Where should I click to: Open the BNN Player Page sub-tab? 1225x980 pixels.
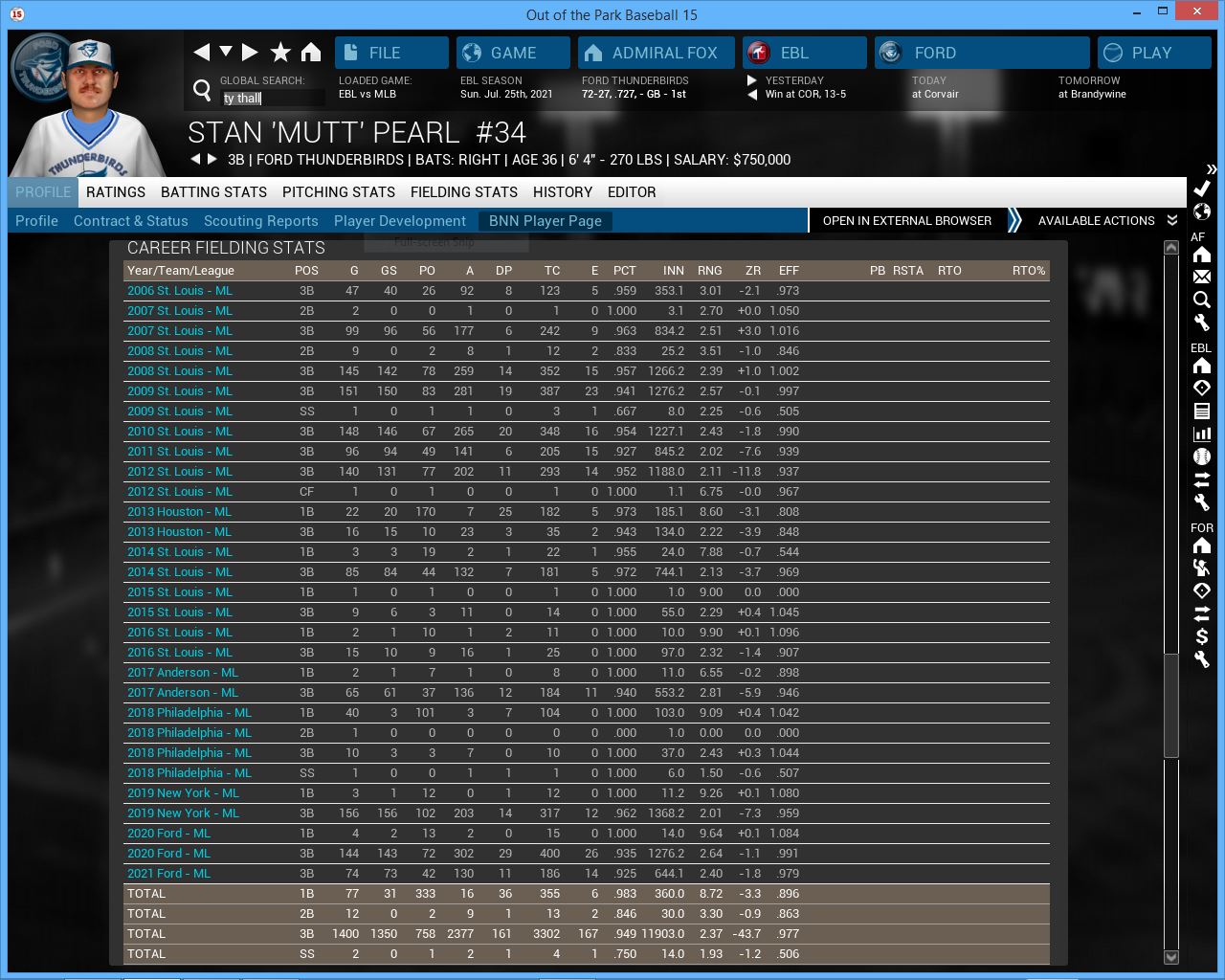click(x=546, y=221)
